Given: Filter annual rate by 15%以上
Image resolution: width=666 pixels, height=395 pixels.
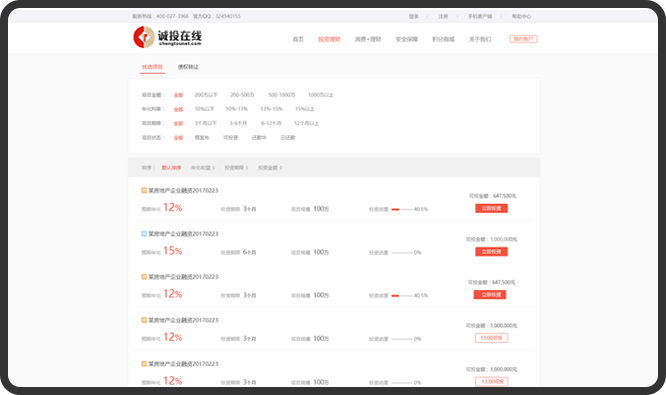Looking at the screenshot, I should pyautogui.click(x=305, y=109).
